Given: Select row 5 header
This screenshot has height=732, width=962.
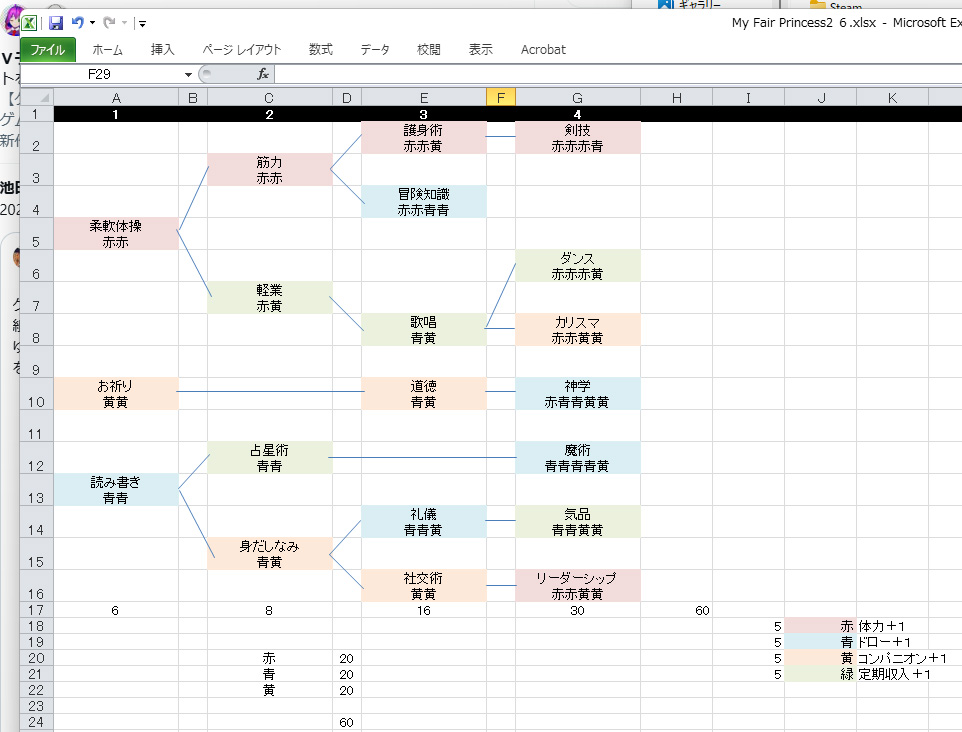Looking at the screenshot, I should (x=36, y=233).
